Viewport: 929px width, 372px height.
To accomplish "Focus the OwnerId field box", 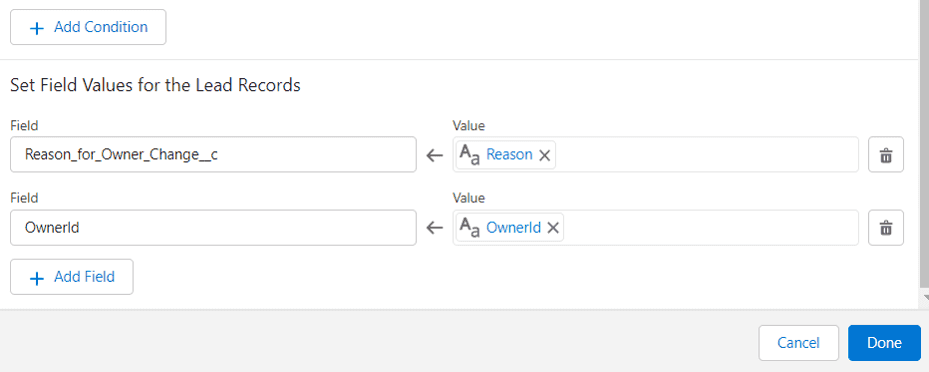I will pos(213,227).
